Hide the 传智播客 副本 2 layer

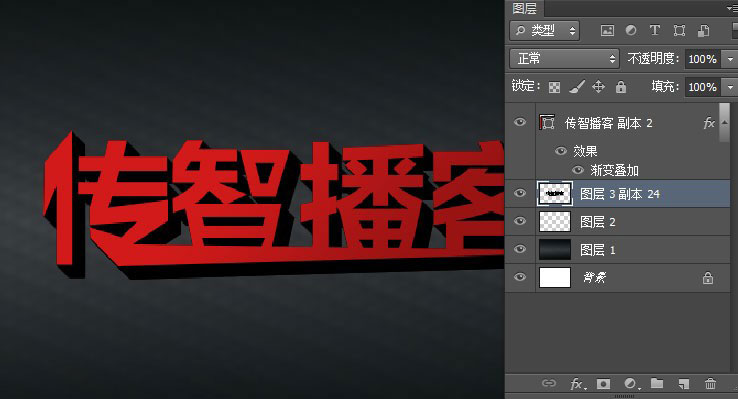tap(520, 122)
